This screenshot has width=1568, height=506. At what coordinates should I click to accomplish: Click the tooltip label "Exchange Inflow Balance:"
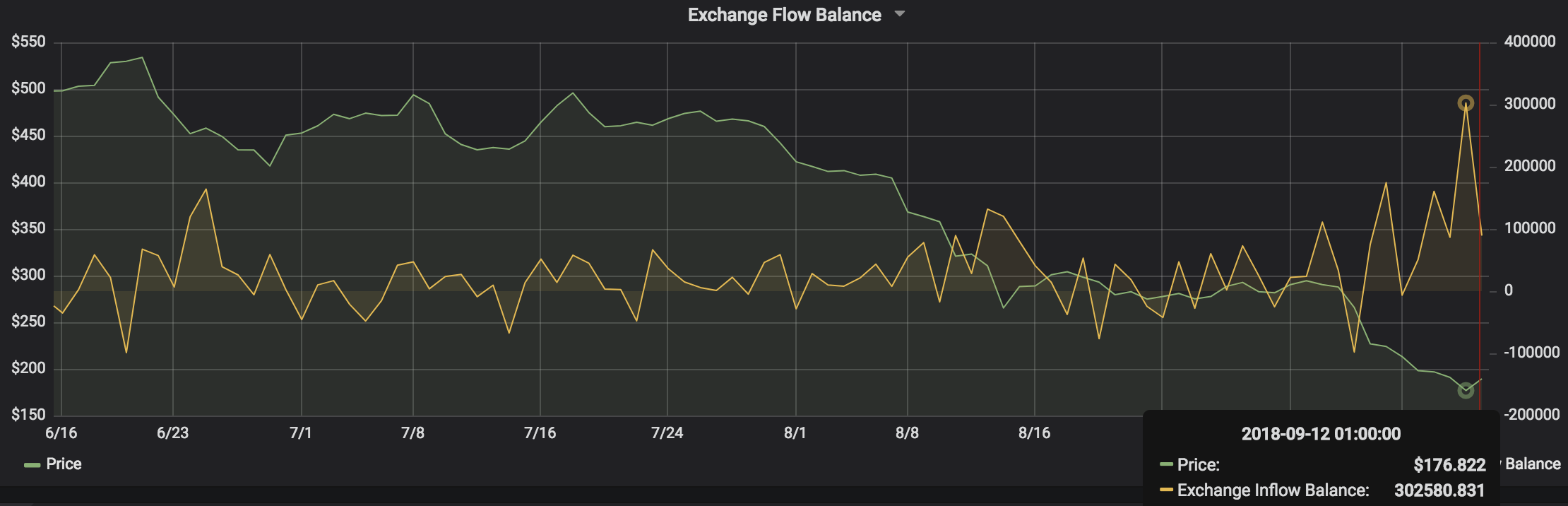point(1273,490)
